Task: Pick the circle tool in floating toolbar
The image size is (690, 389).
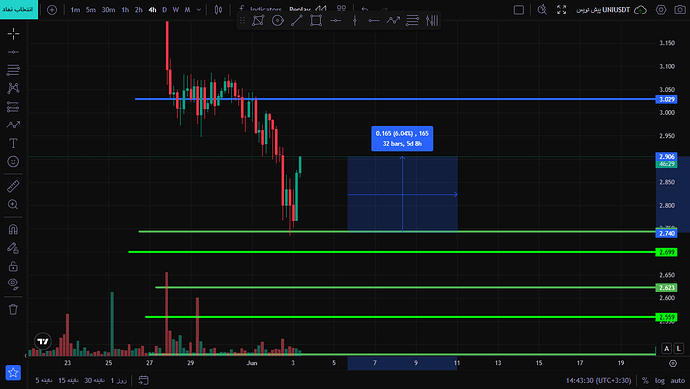Action: coord(278,20)
